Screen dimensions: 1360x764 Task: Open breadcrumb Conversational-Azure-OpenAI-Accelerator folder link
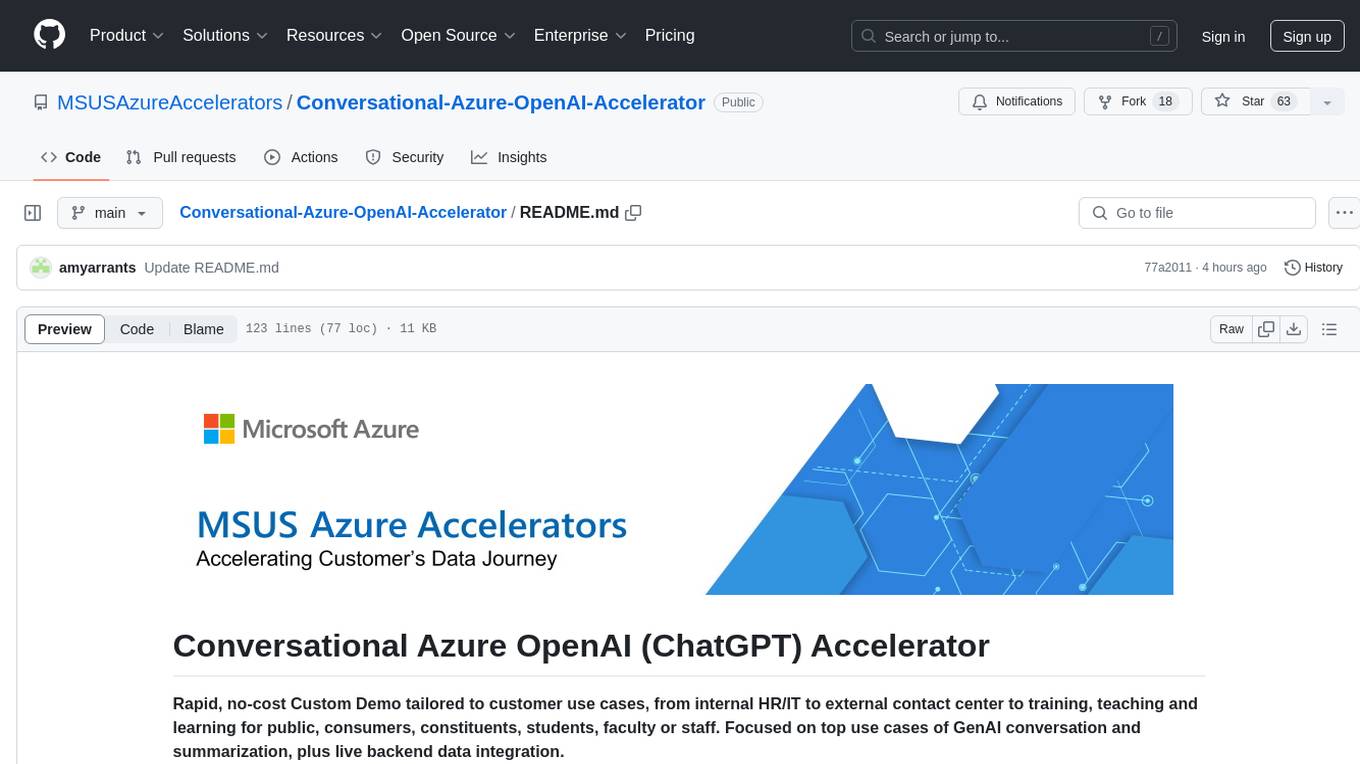pyautogui.click(x=343, y=212)
